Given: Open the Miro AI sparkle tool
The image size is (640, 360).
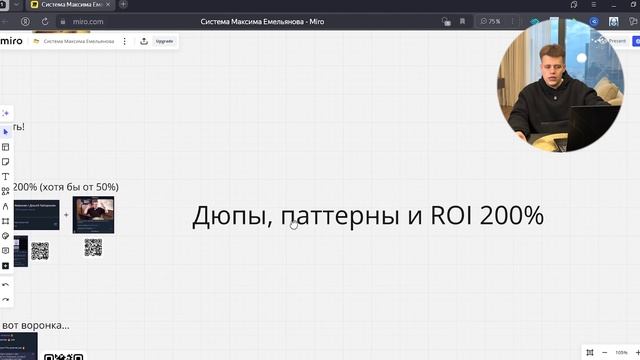Looking at the screenshot, I should 5,113.
